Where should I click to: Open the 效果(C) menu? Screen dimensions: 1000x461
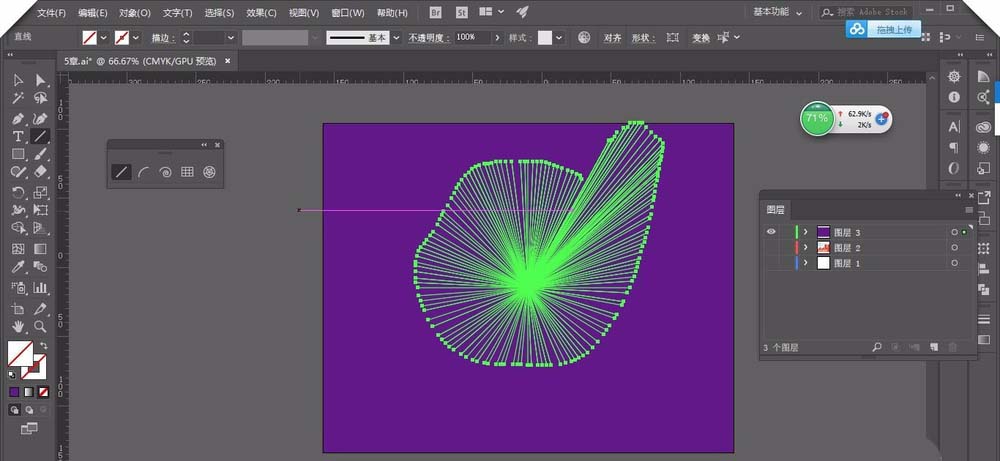pos(262,13)
